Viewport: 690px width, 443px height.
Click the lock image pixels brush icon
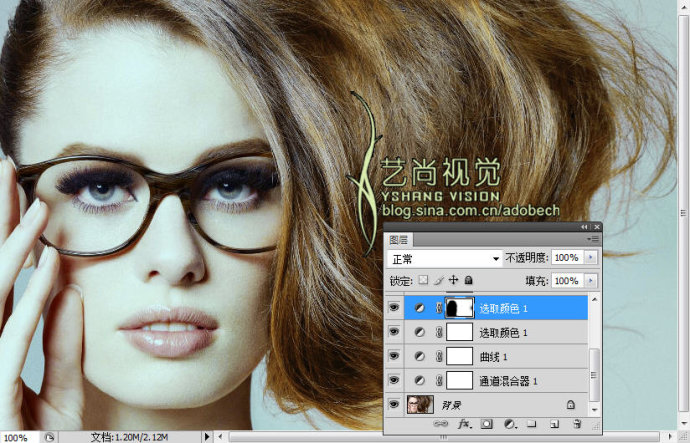coord(438,280)
